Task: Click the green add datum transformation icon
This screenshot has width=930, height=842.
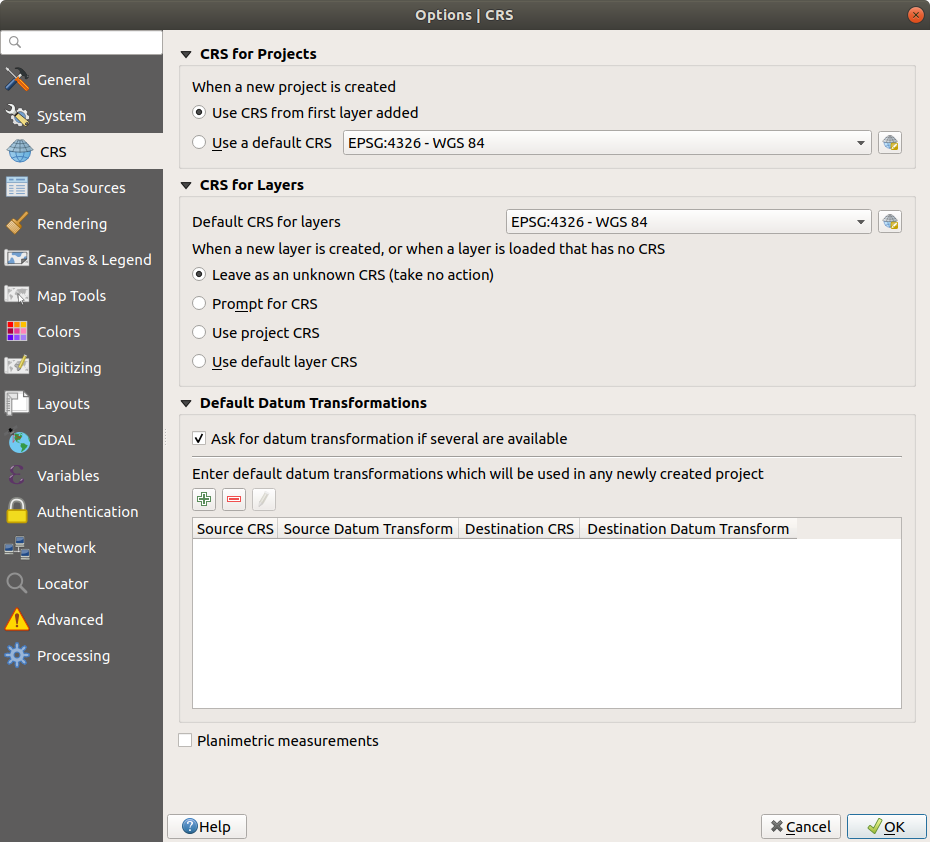Action: point(204,499)
